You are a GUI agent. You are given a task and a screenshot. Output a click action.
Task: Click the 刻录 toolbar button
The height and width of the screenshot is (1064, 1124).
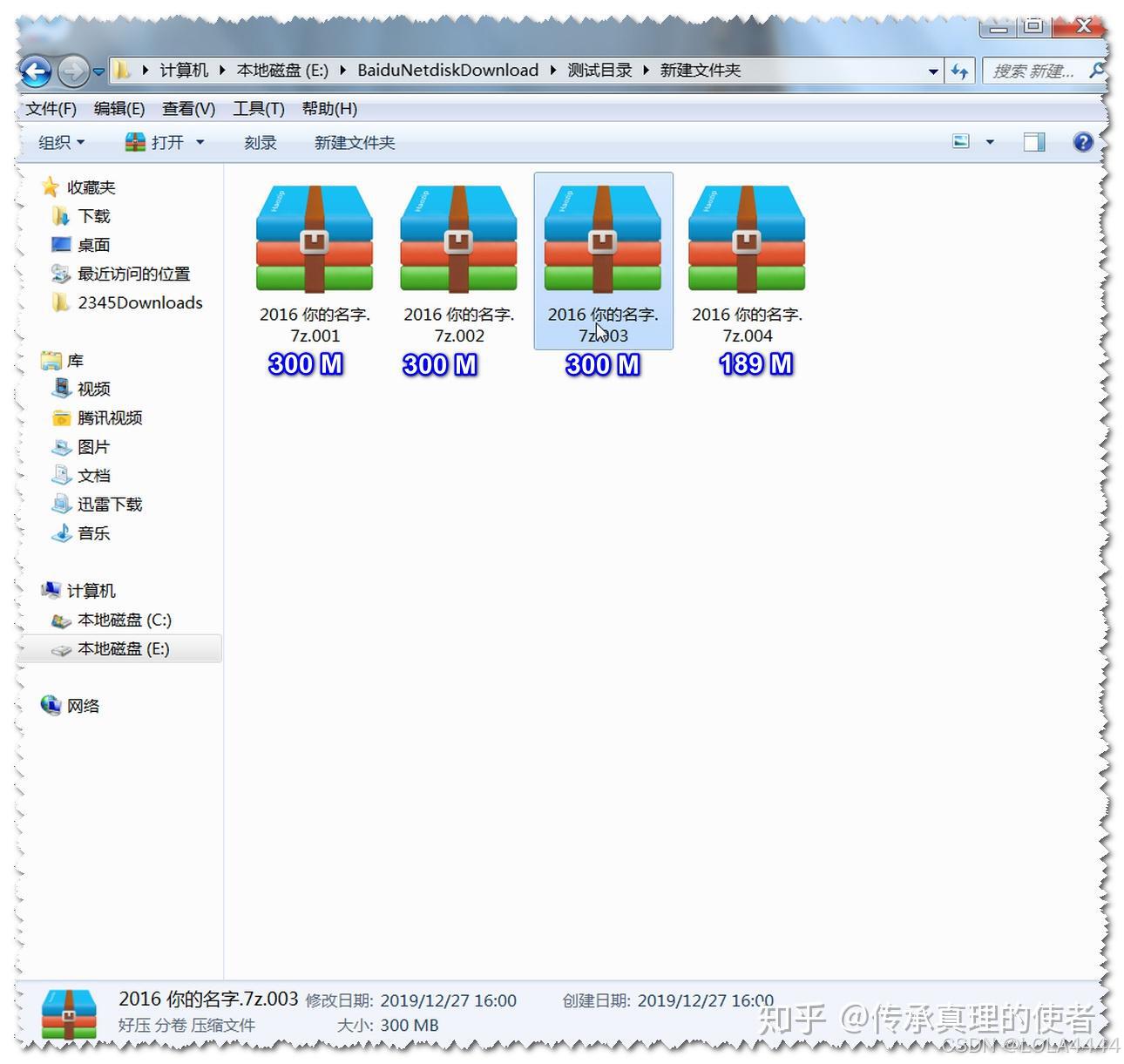pyautogui.click(x=260, y=142)
